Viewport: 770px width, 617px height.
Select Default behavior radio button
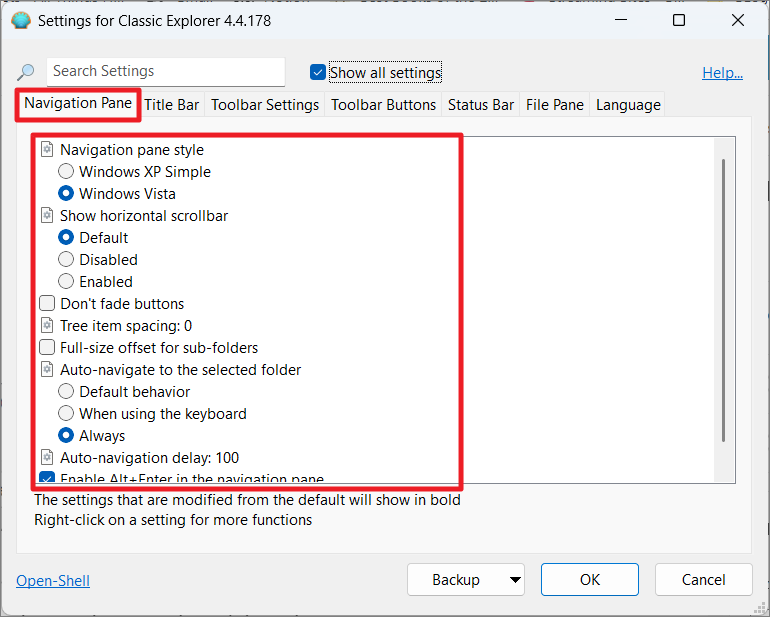click(66, 391)
